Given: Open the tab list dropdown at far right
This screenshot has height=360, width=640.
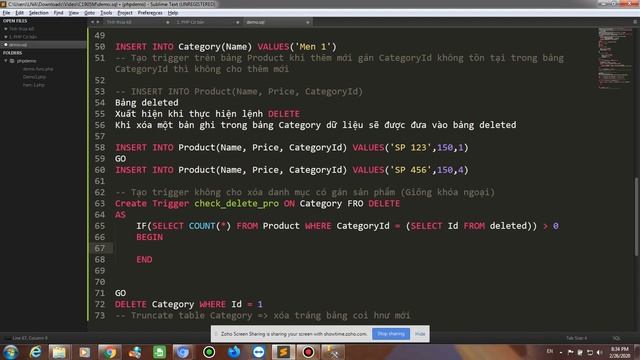Looking at the screenshot, I should pos(635,22).
